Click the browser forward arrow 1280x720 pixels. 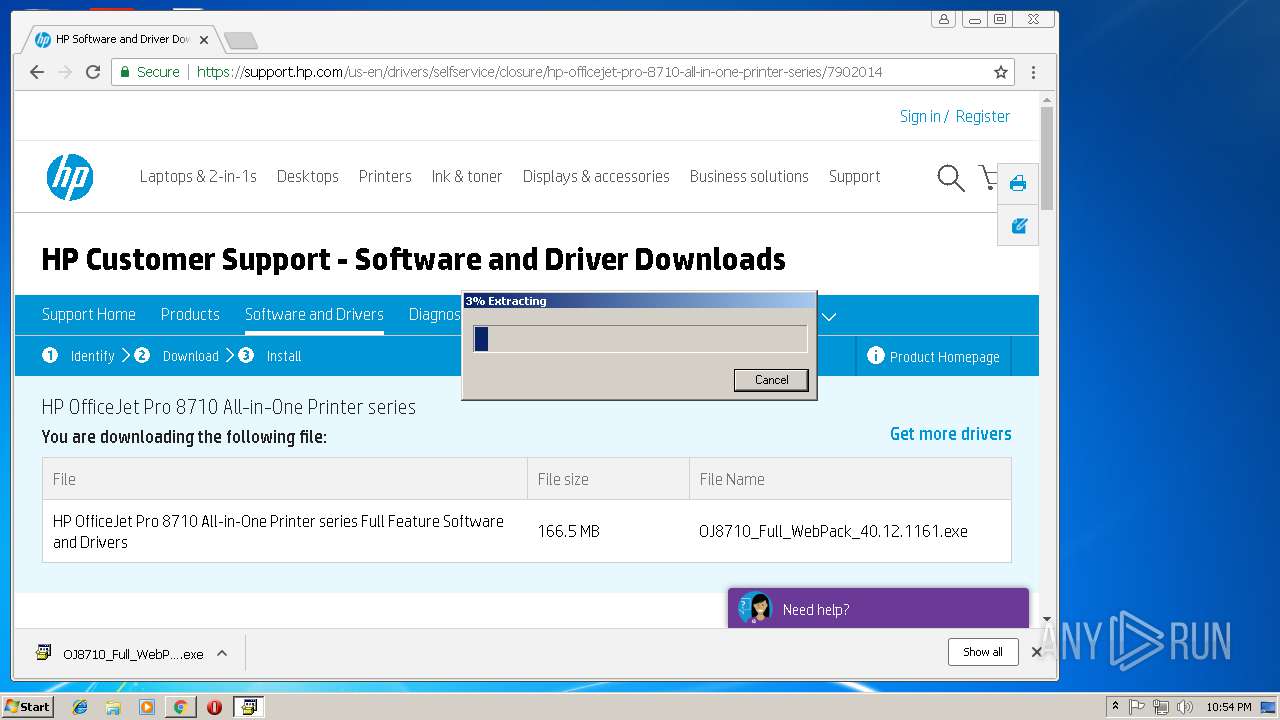click(x=65, y=72)
